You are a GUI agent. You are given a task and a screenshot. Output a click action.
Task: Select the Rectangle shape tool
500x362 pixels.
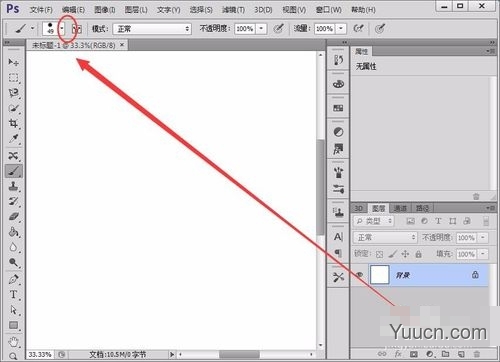click(13, 325)
